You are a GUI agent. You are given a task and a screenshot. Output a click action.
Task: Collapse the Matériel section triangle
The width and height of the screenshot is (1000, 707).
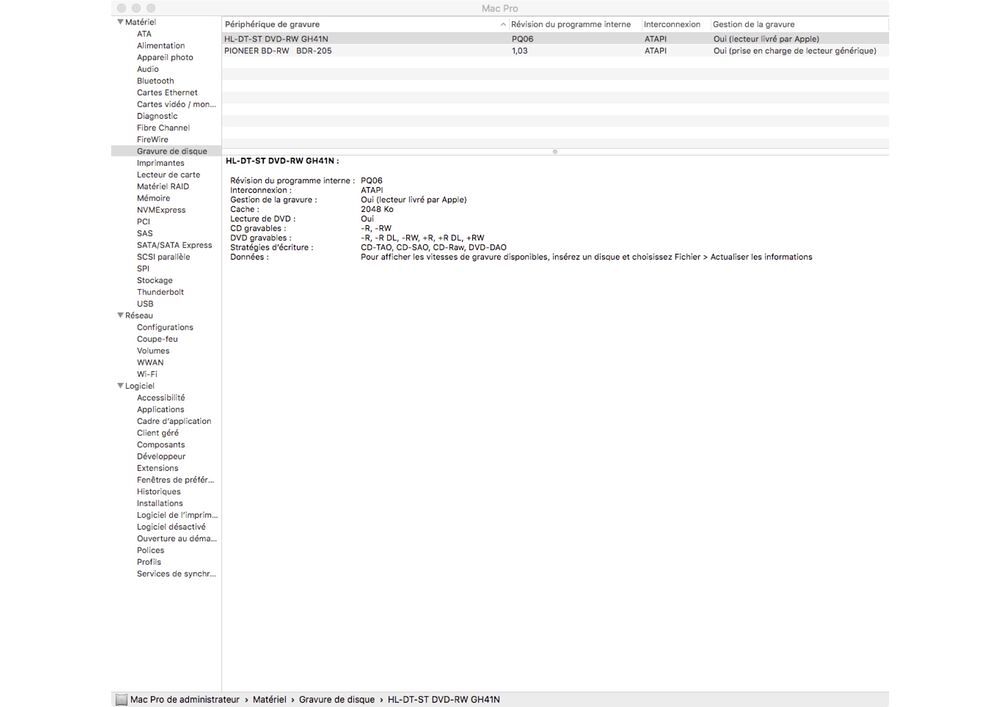120,22
